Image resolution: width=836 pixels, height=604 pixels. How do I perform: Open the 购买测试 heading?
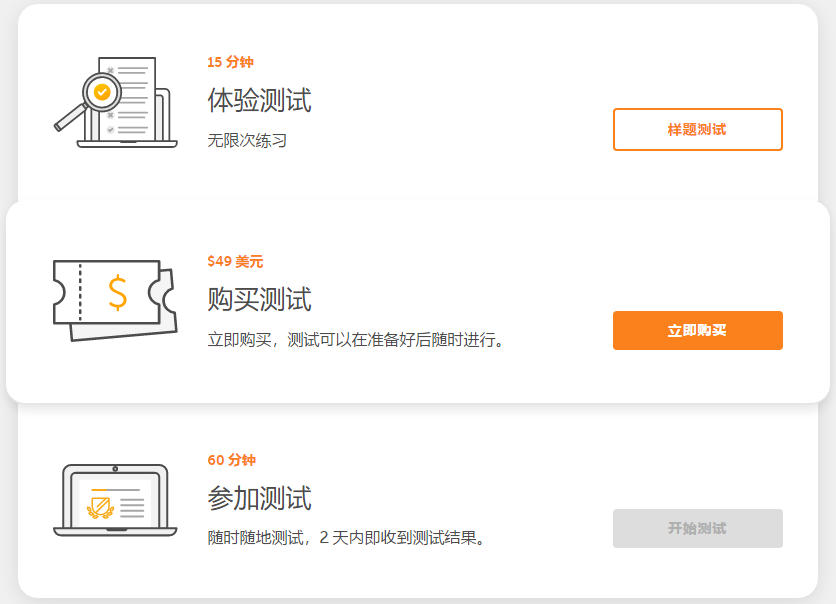(x=259, y=299)
